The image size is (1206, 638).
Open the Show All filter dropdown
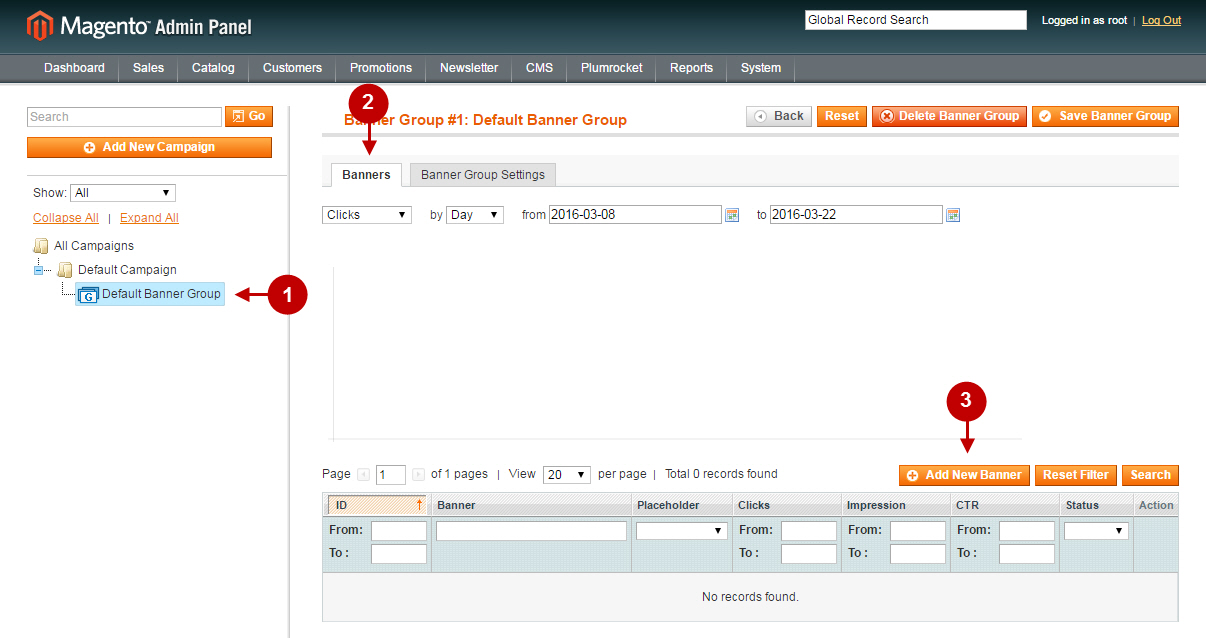point(123,193)
